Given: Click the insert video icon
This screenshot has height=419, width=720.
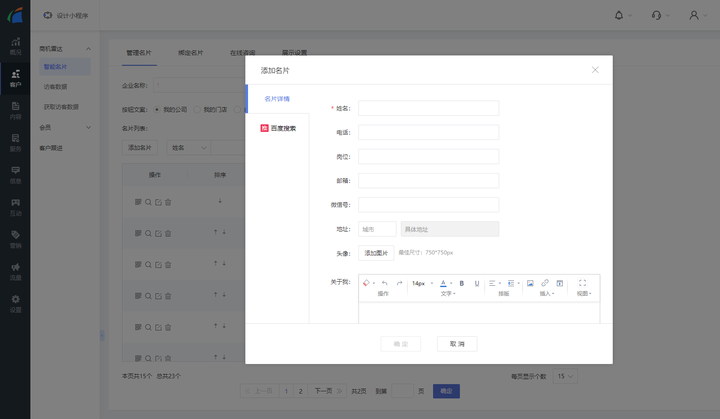Looking at the screenshot, I should tap(560, 283).
